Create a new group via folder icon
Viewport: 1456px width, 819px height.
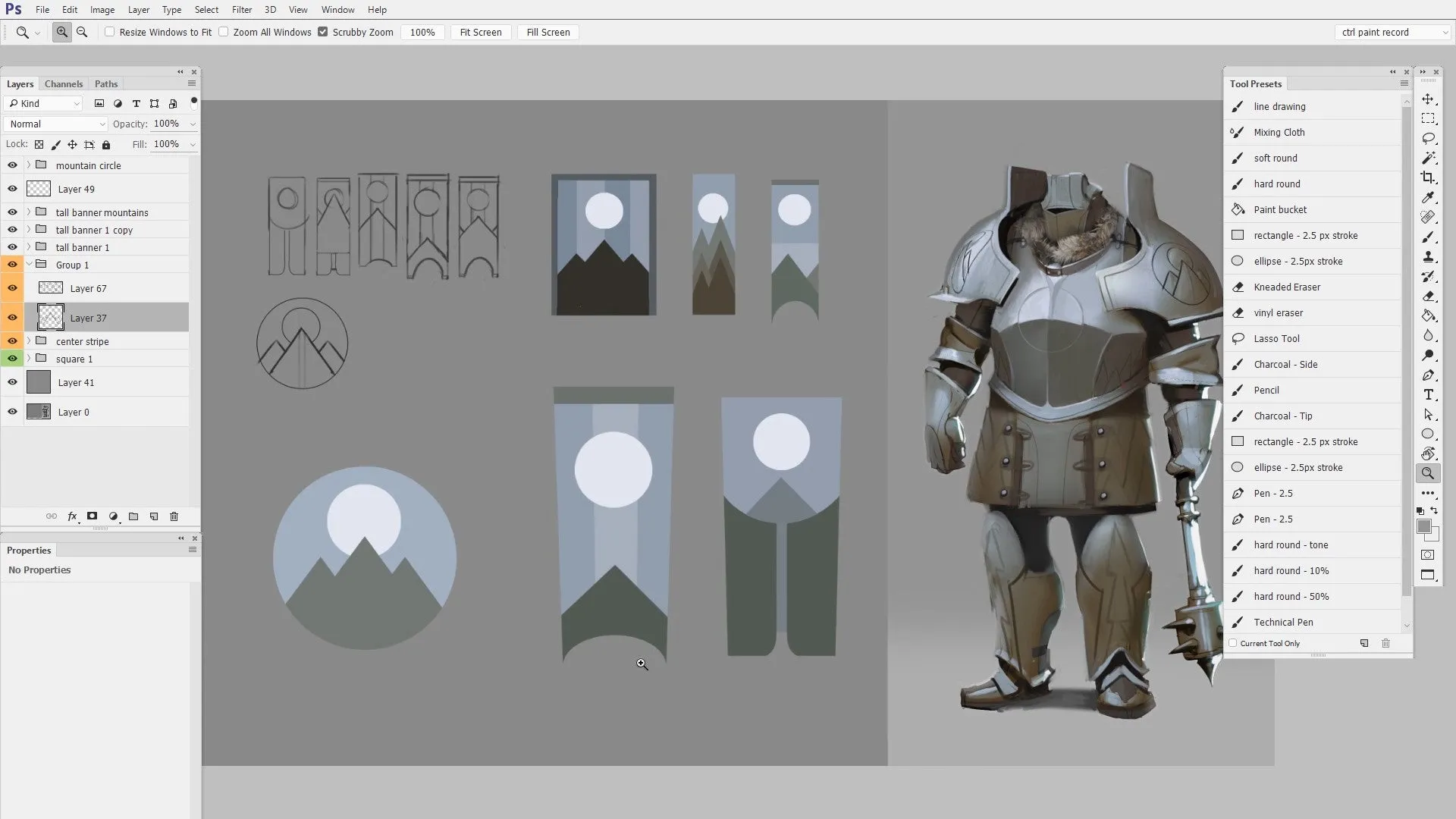(133, 516)
